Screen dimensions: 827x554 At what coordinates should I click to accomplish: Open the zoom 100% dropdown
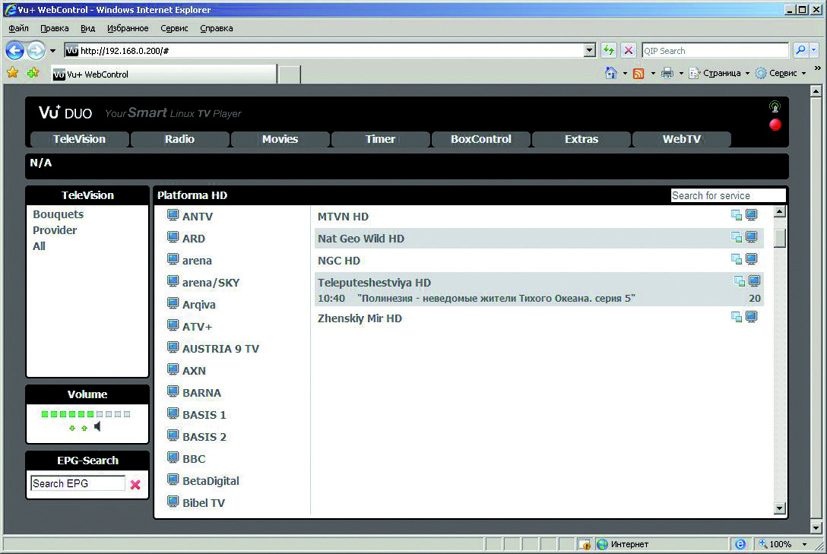804,544
